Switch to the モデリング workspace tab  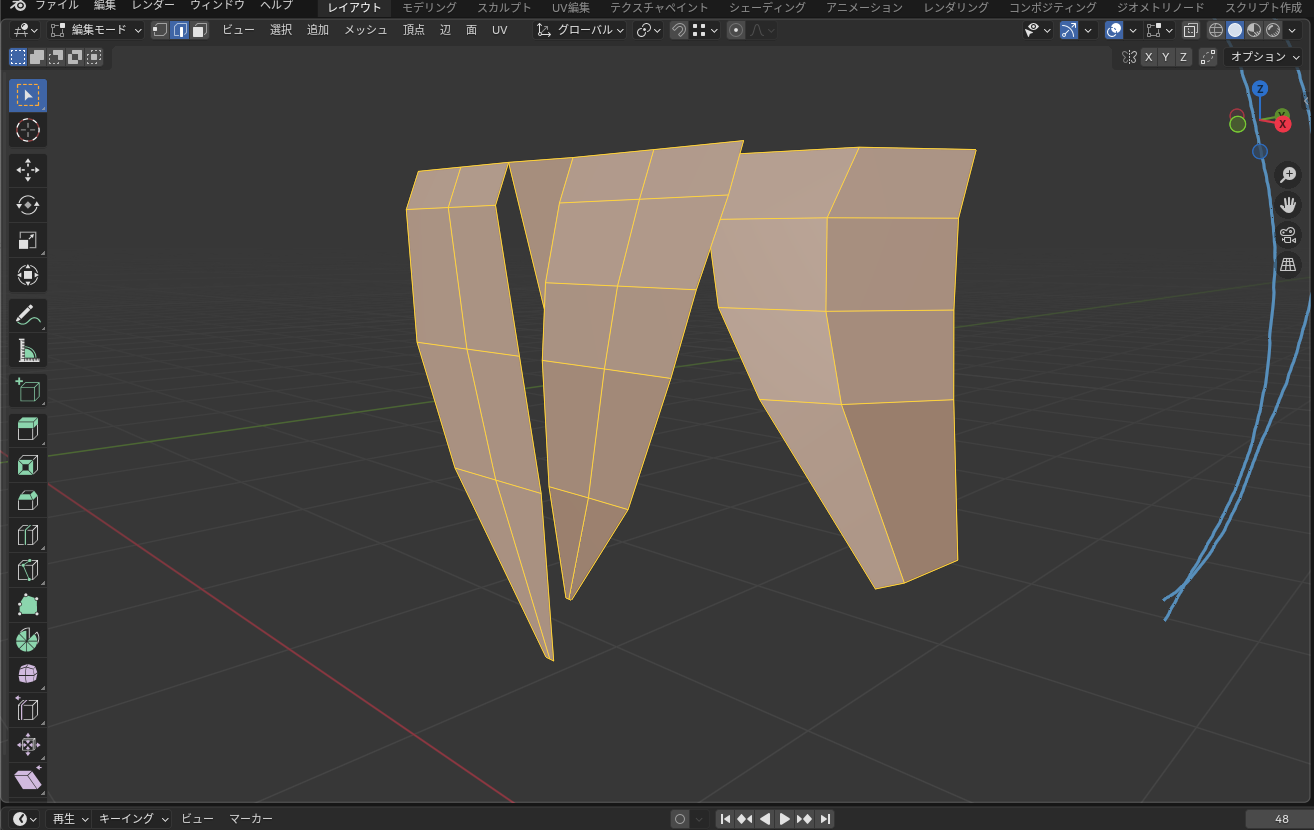point(429,7)
